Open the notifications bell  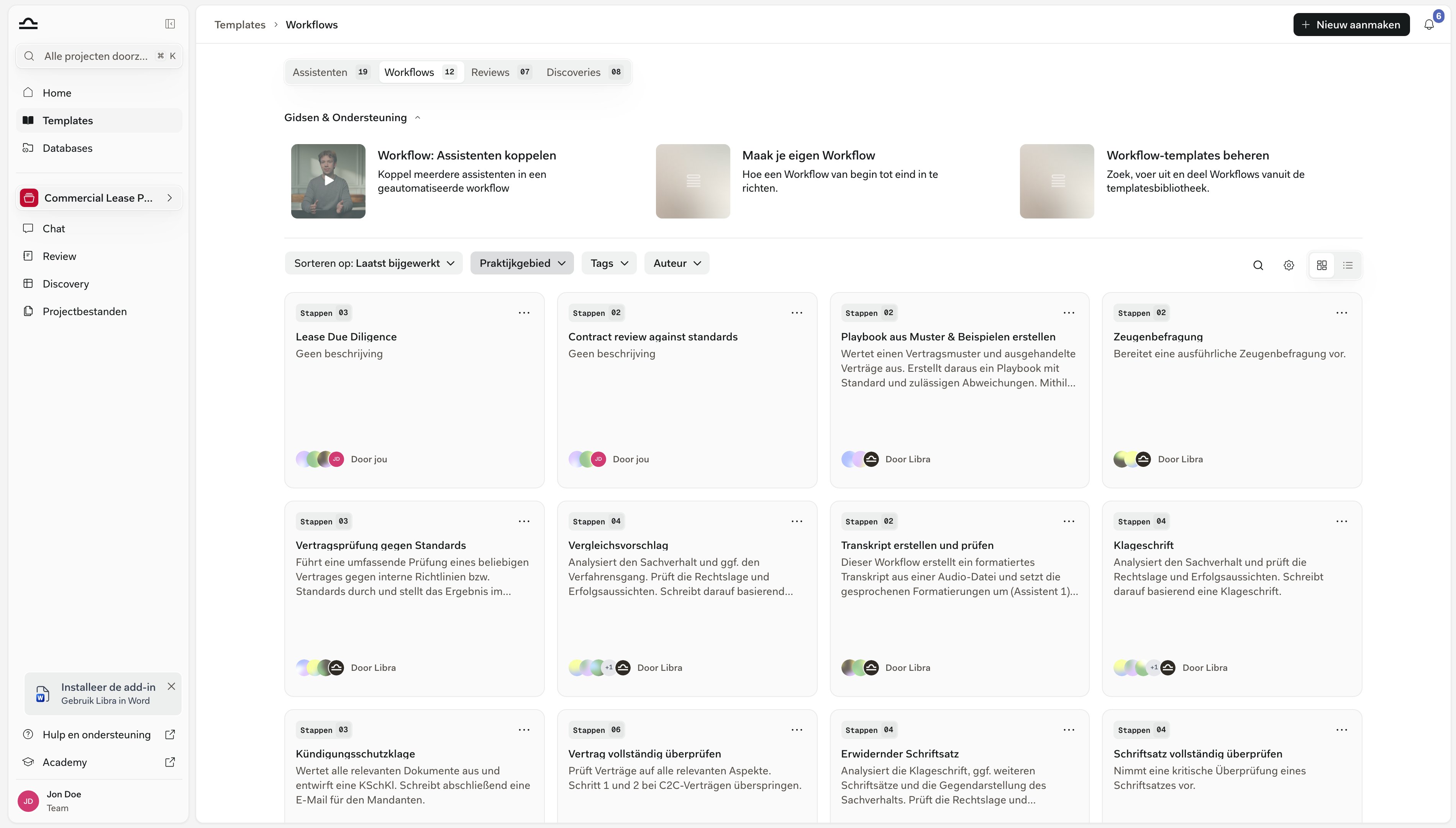point(1429,25)
